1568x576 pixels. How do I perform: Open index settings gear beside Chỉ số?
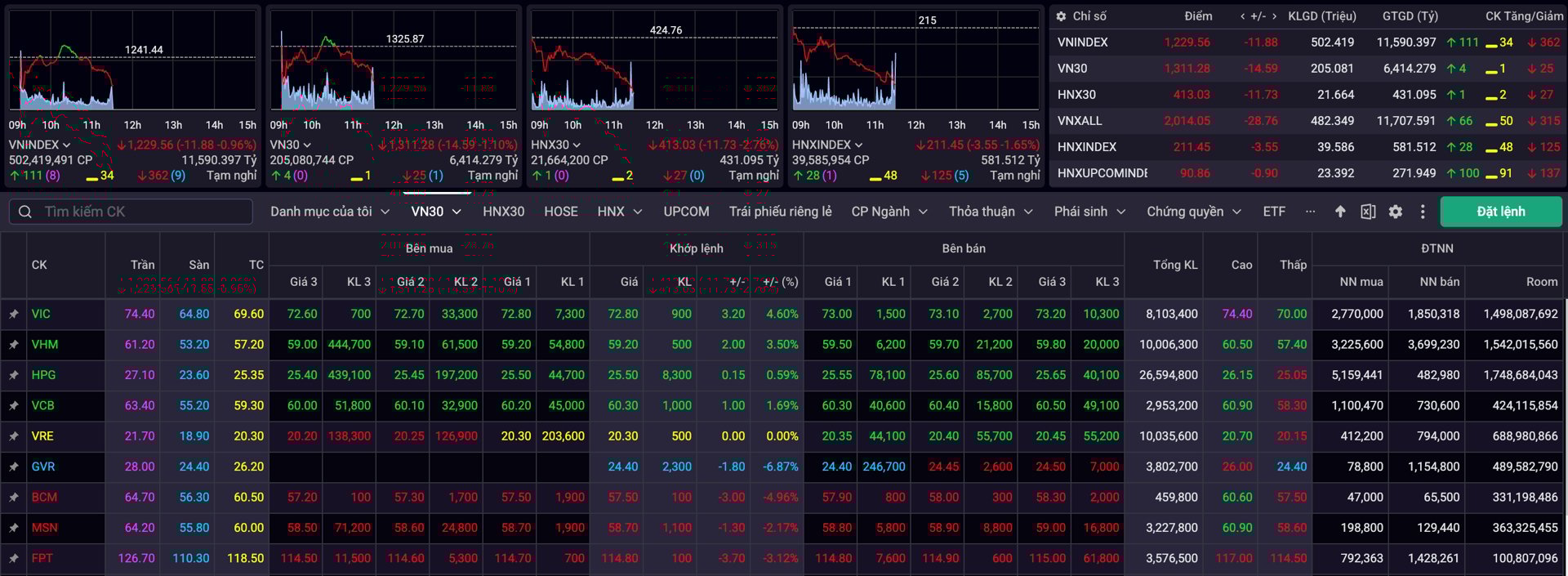[x=1061, y=16]
